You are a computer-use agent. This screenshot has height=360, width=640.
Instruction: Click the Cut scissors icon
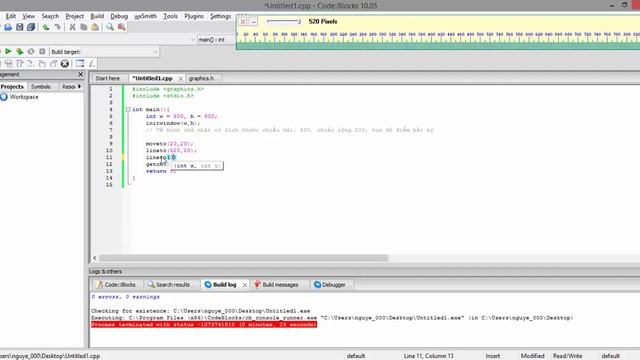72,27
